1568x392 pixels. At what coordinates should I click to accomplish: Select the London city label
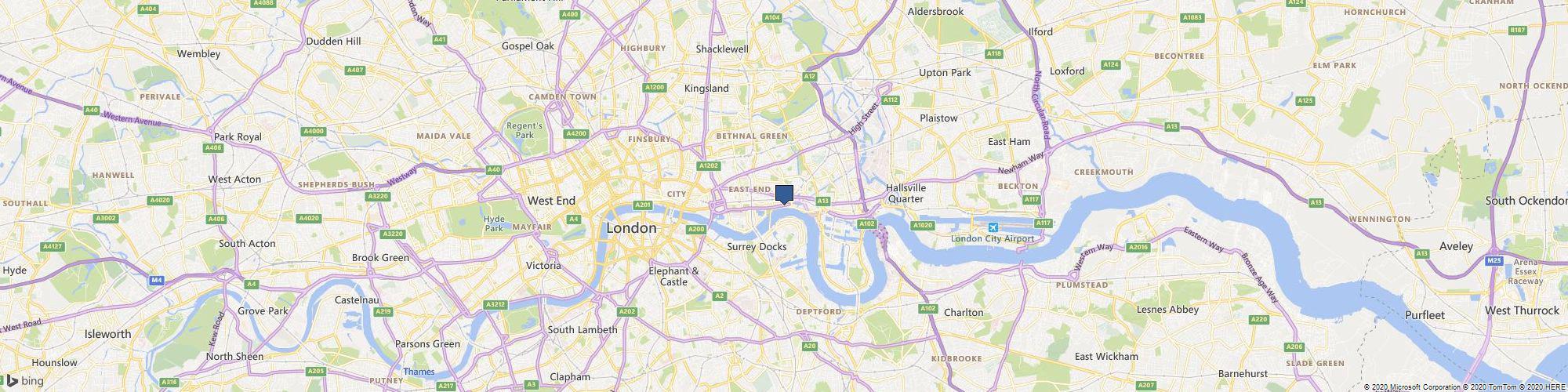(x=631, y=228)
